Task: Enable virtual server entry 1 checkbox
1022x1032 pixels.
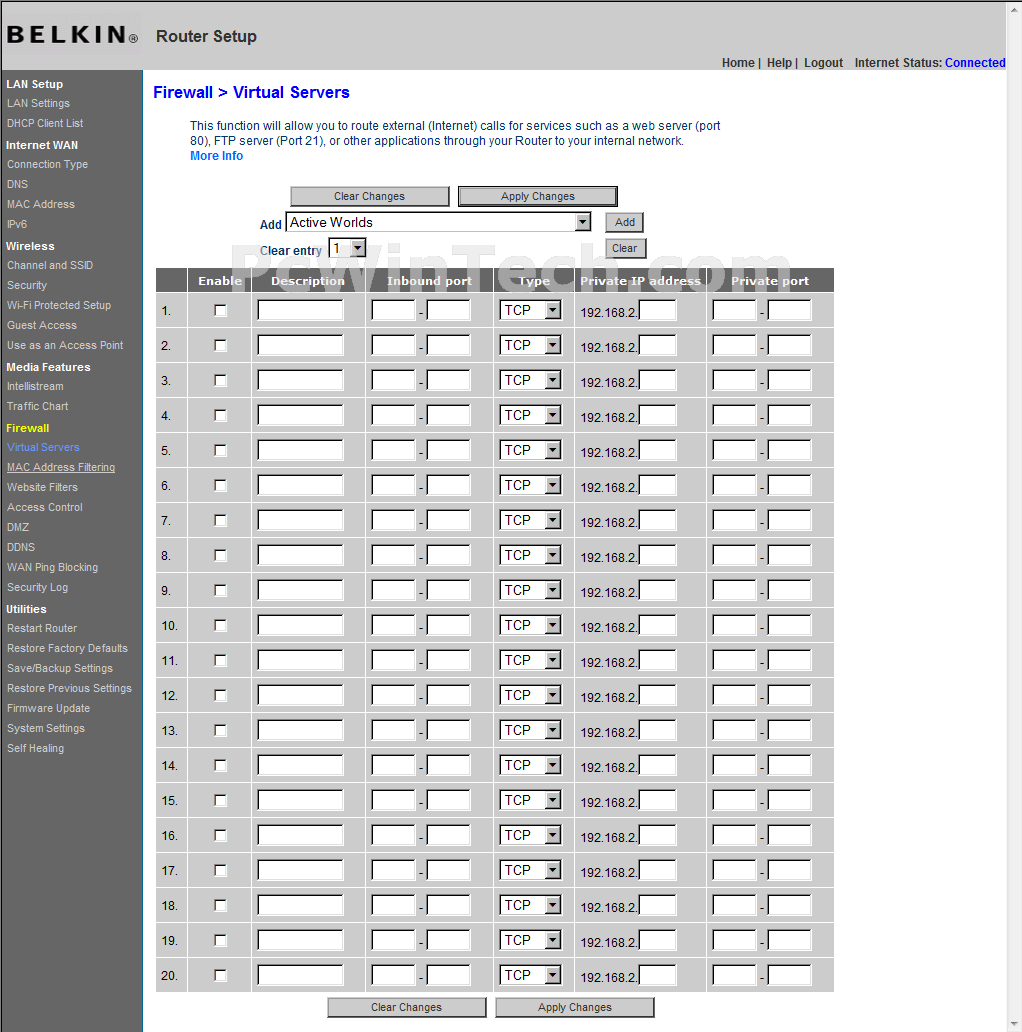Action: tap(220, 311)
